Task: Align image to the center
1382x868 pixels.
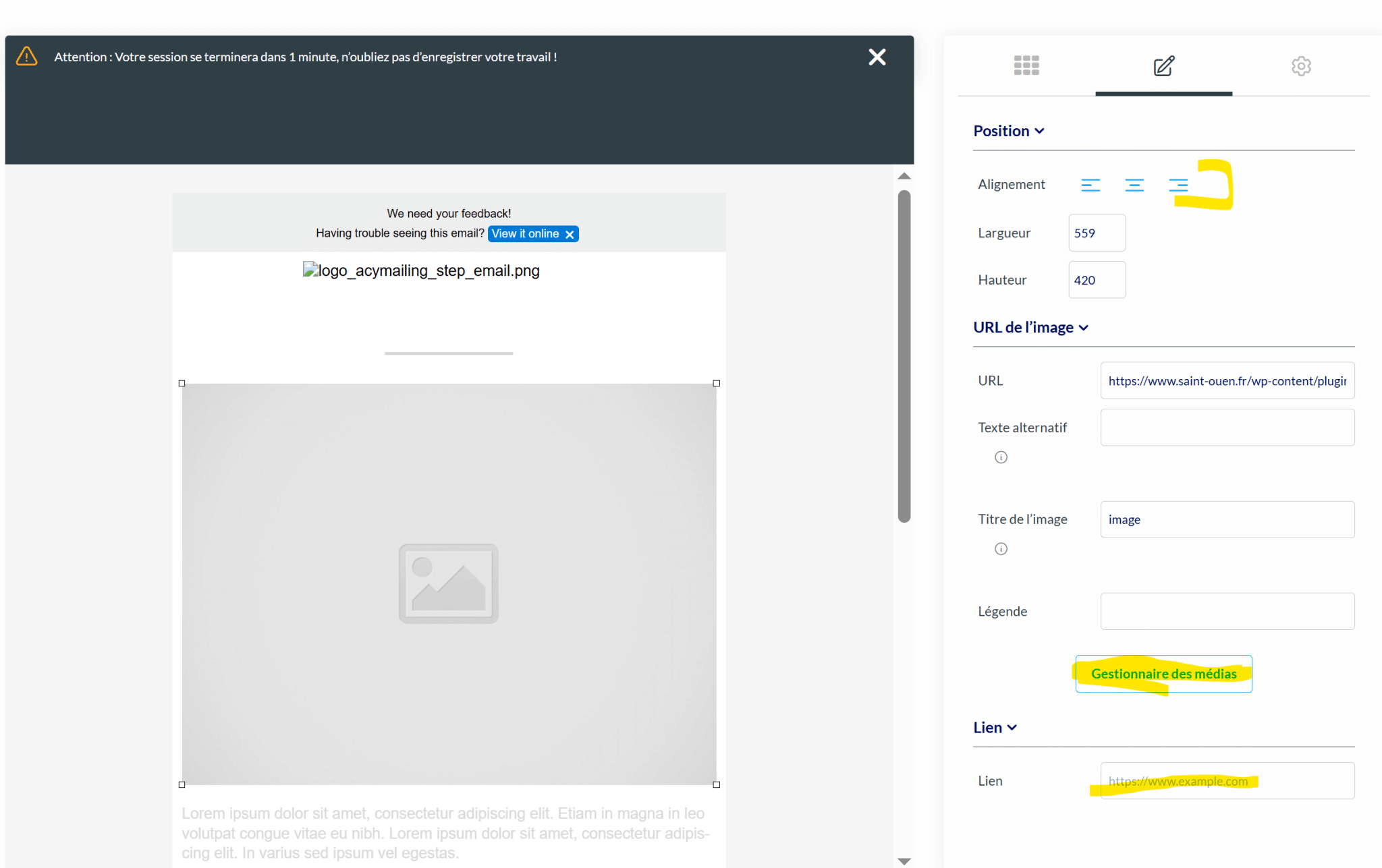Action: [x=1134, y=185]
